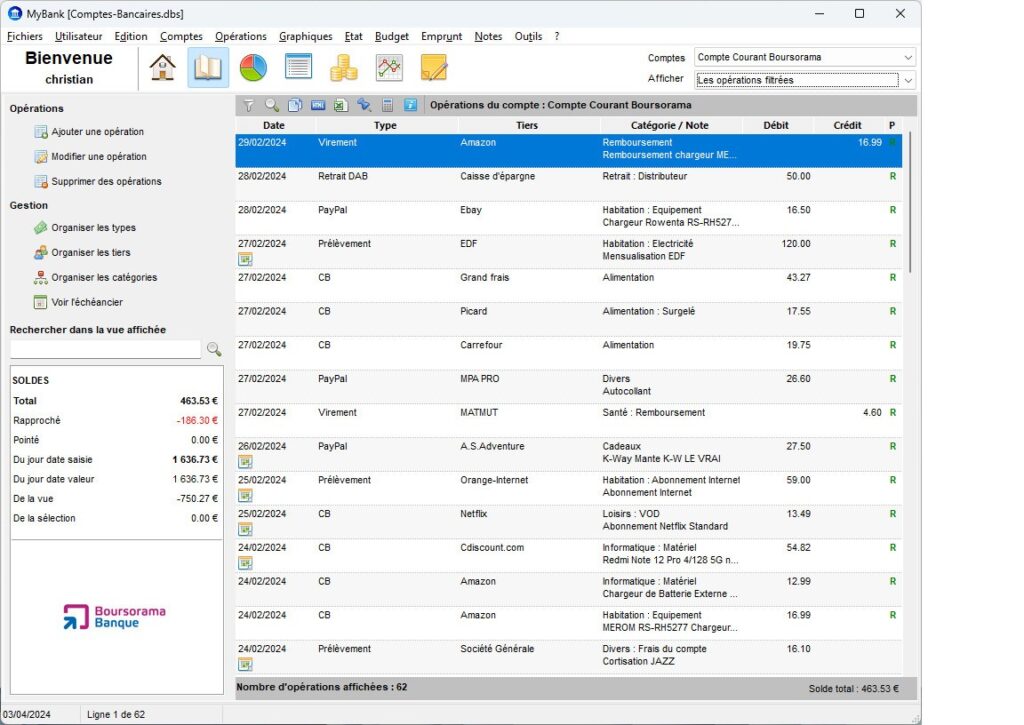Viewport: 1024px width, 725px height.
Task: Open the calculator toolbar icon
Action: (387, 105)
